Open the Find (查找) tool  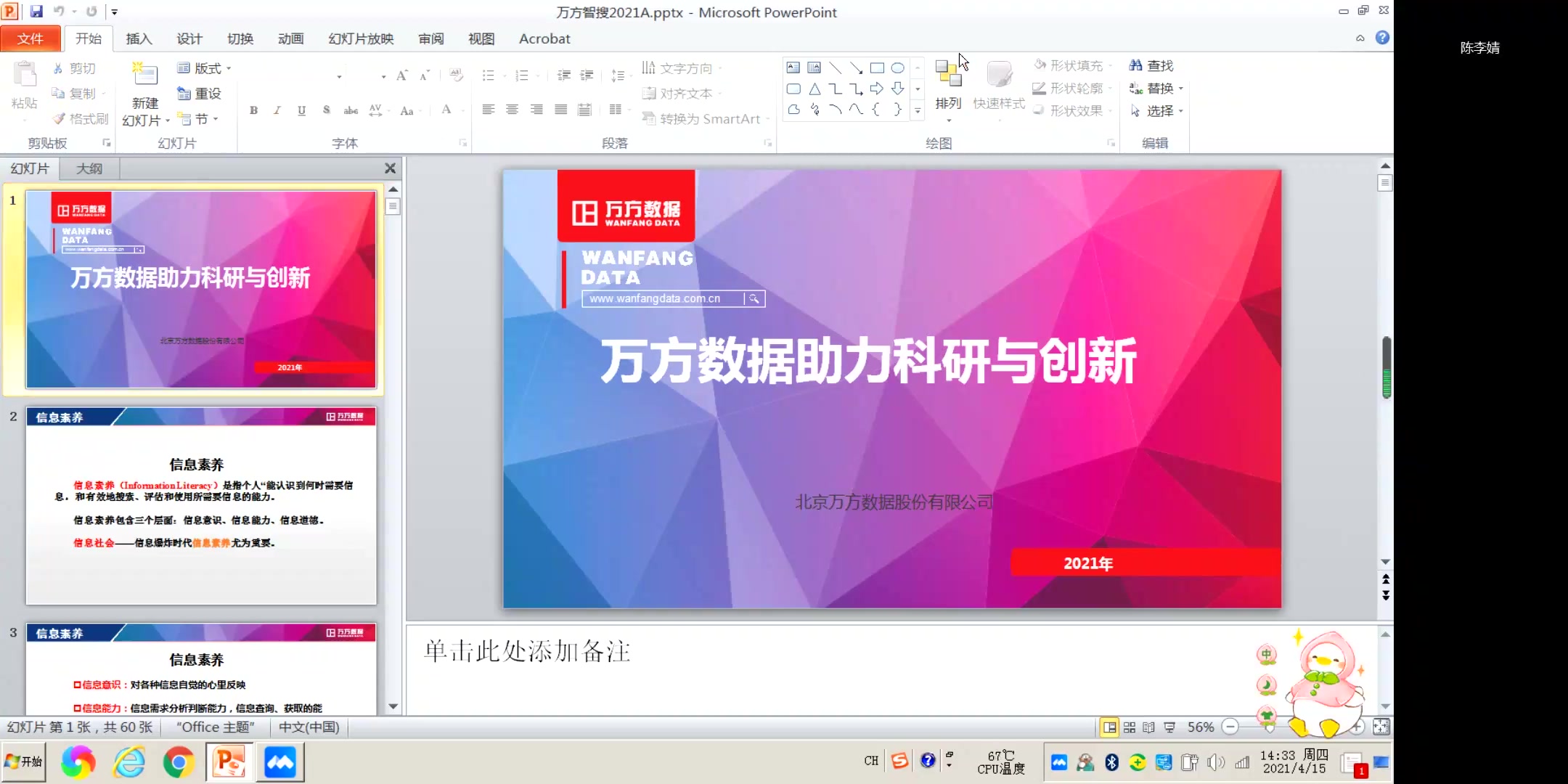(x=1156, y=65)
